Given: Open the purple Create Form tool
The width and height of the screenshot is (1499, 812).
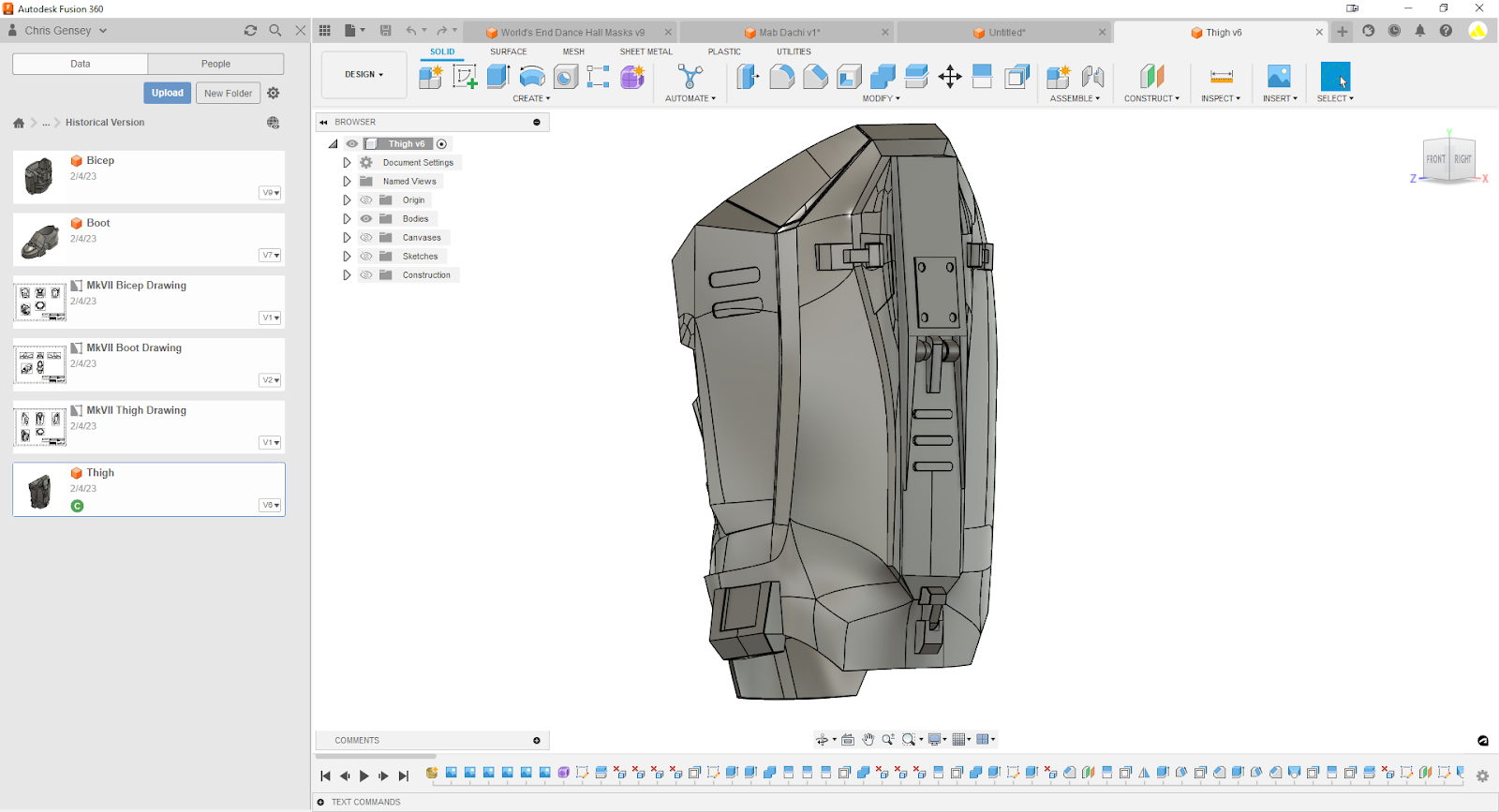Looking at the screenshot, I should (633, 77).
